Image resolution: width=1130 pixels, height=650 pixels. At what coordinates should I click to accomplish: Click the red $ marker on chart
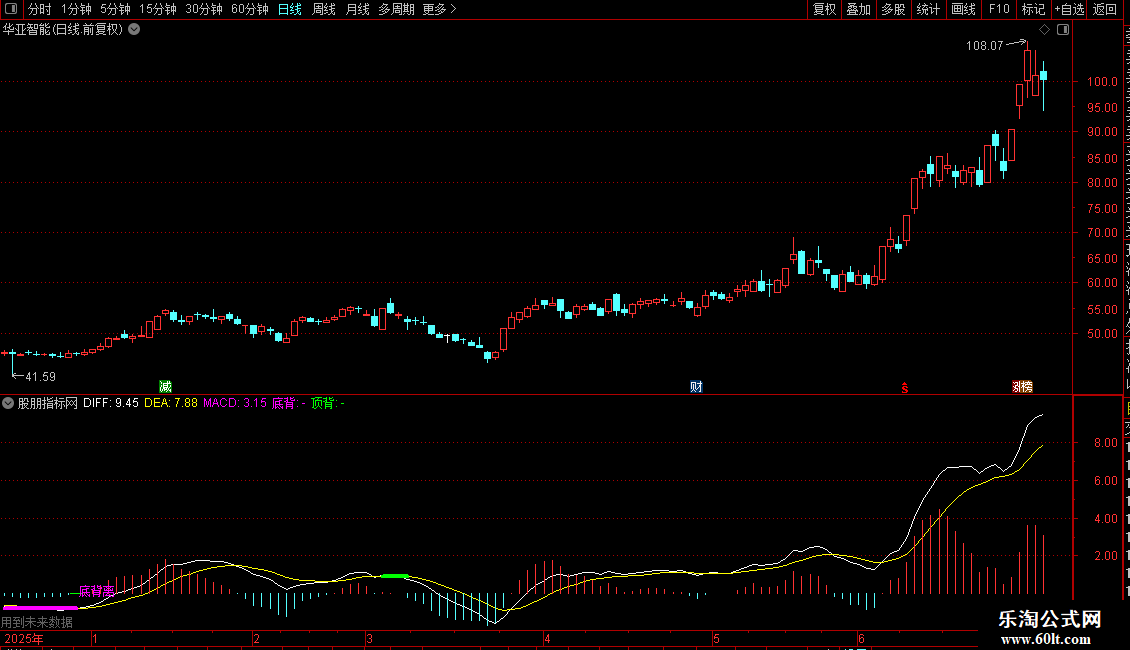click(904, 388)
